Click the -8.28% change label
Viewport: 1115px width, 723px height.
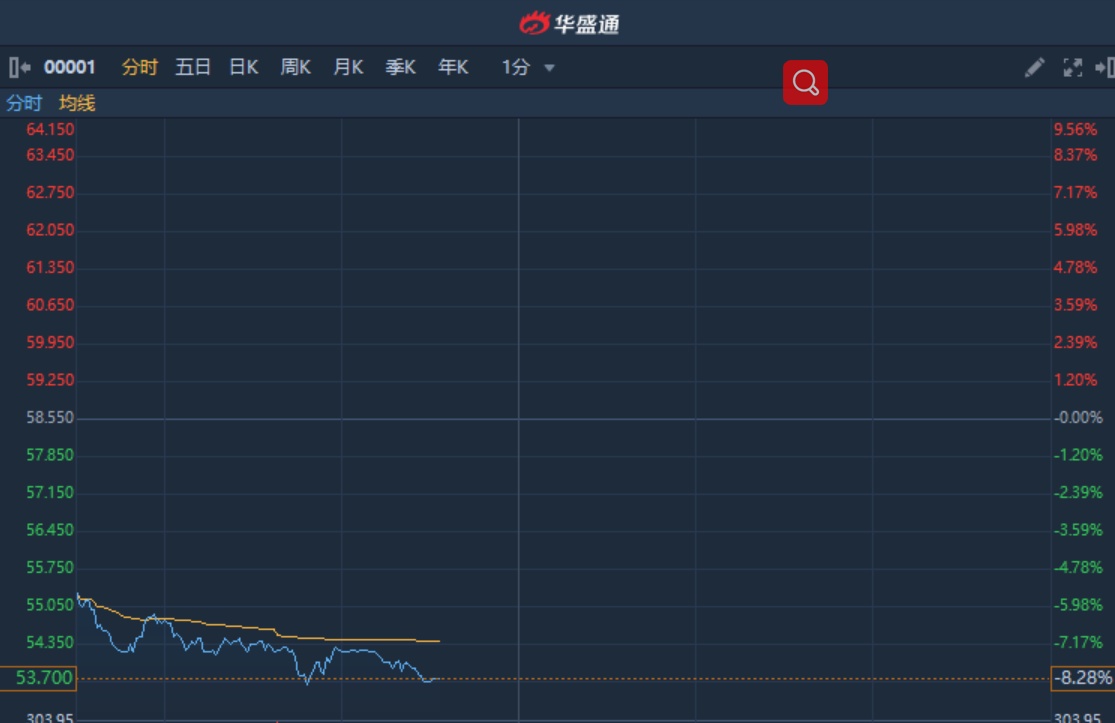[1083, 678]
